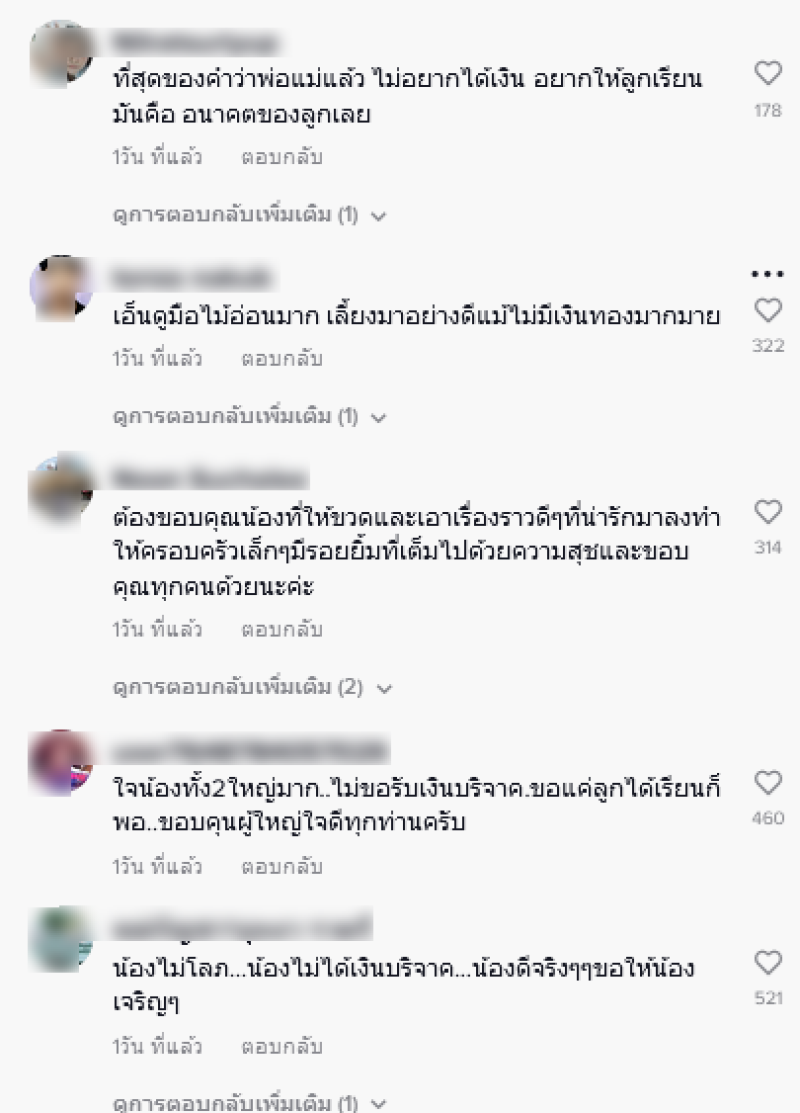The height and width of the screenshot is (1113, 800).
Task: Show 2 more replies under third comment
Action: pos(252,687)
